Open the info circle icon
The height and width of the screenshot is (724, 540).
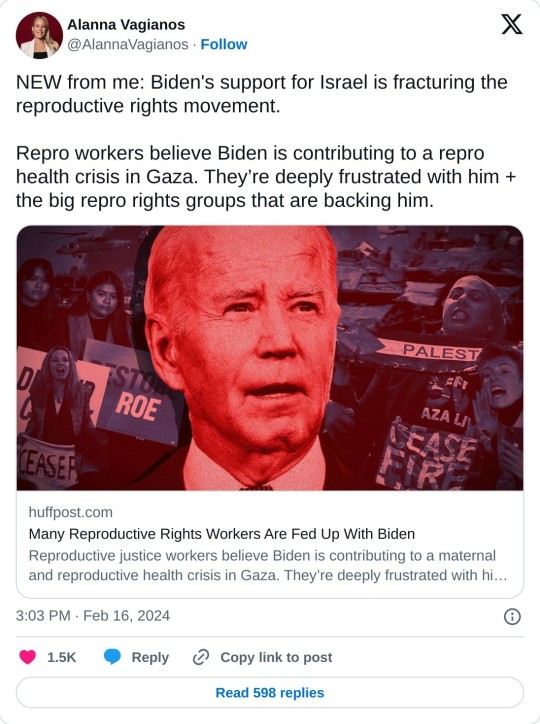coord(512,616)
